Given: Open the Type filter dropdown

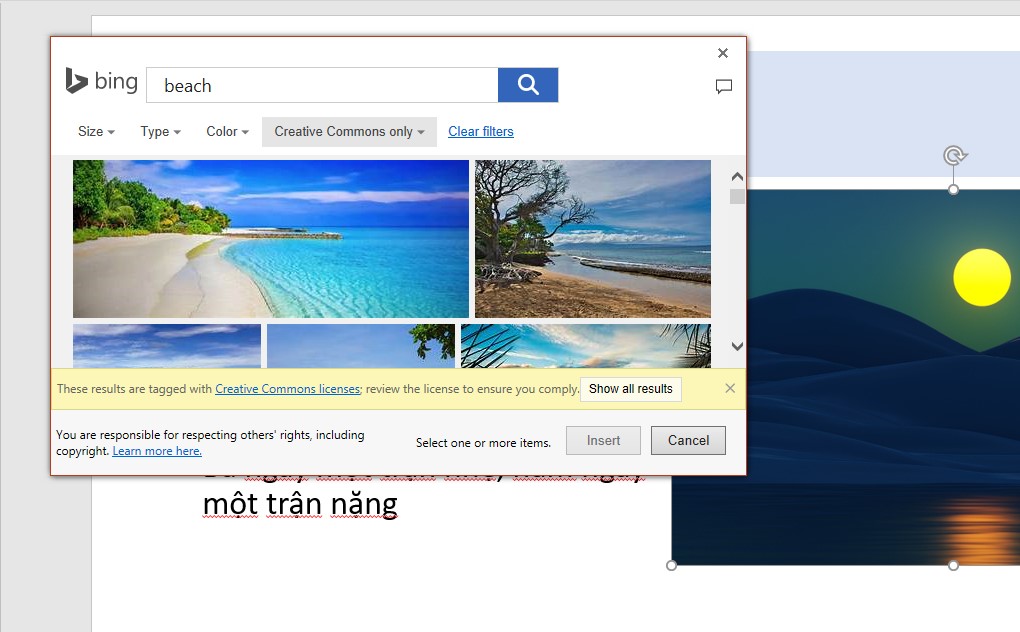Looking at the screenshot, I should pos(160,132).
